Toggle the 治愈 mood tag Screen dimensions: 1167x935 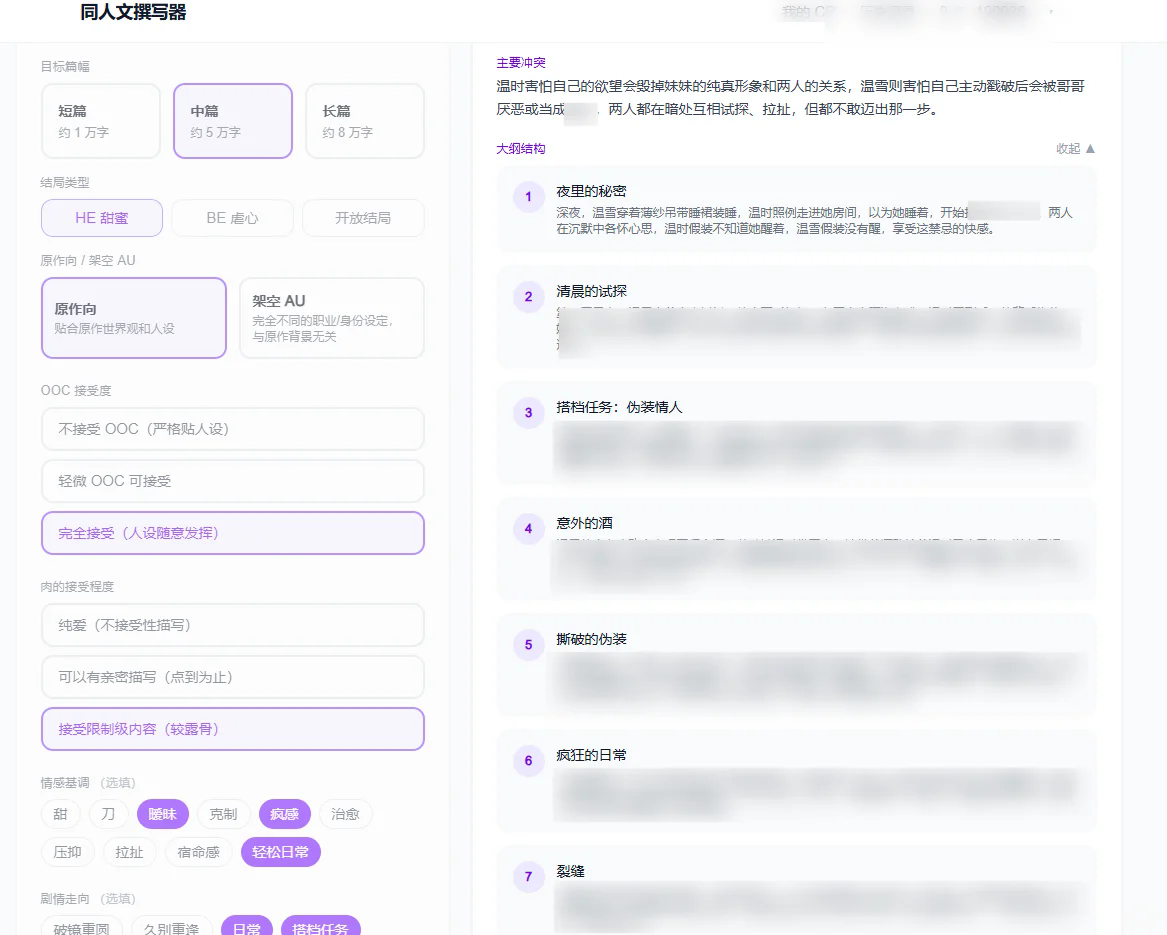pos(345,814)
